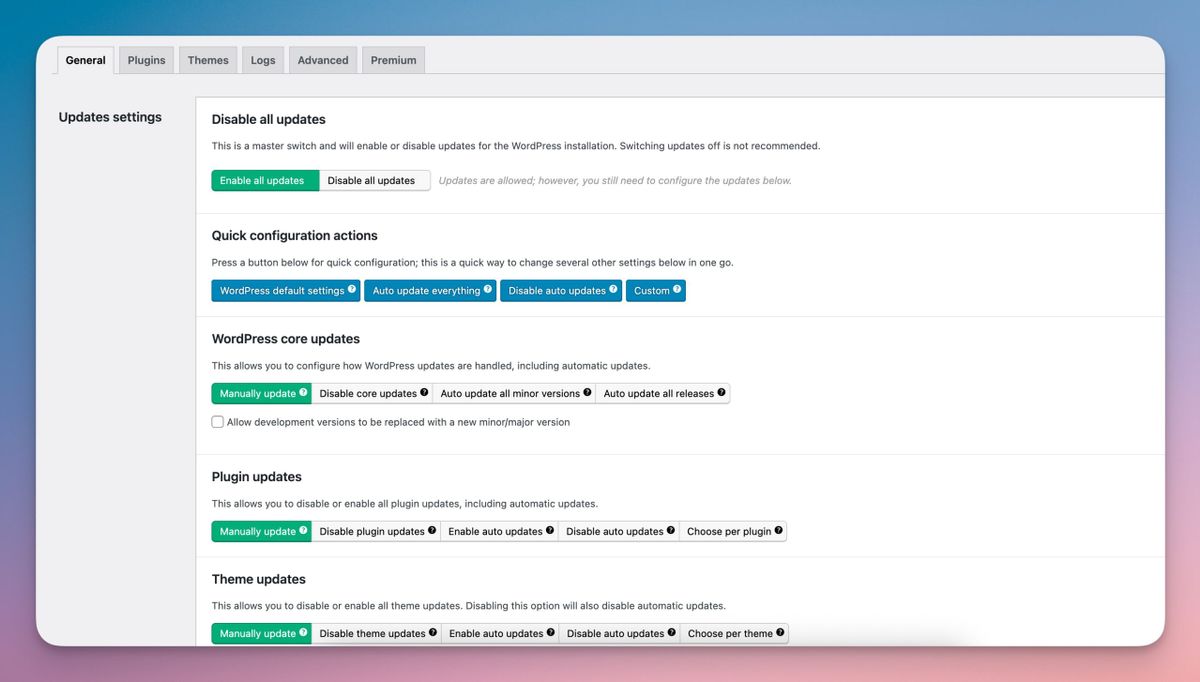Select Enable all updates master switch
The height and width of the screenshot is (682, 1200).
[262, 181]
